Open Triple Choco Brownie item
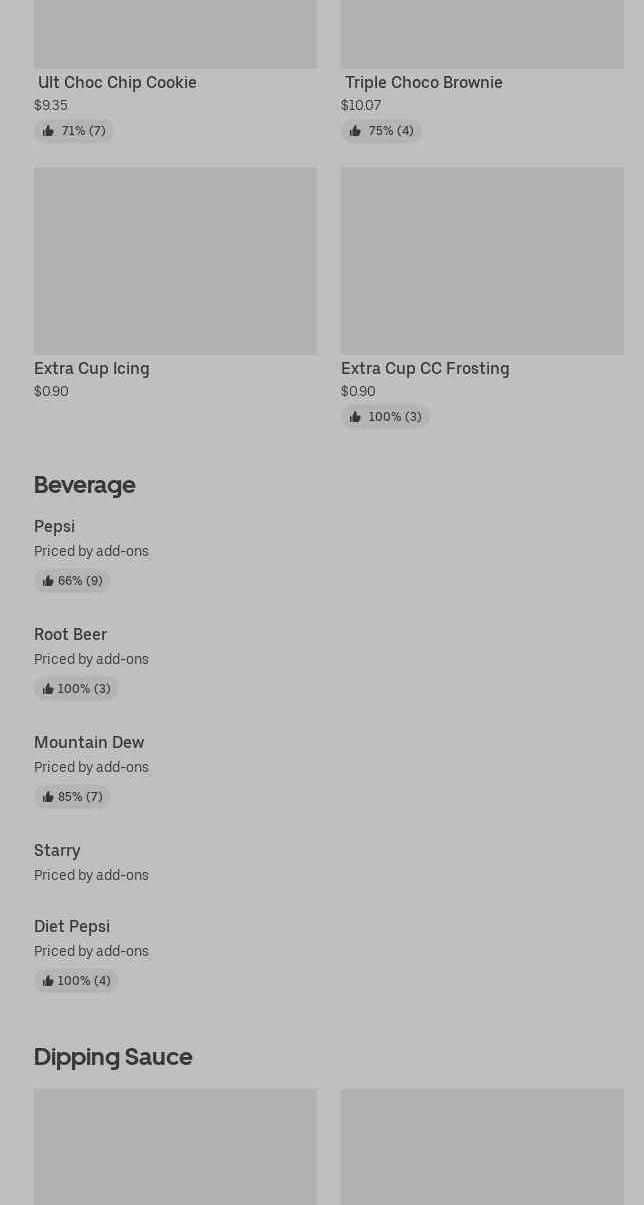The height and width of the screenshot is (1205, 644). [x=424, y=82]
